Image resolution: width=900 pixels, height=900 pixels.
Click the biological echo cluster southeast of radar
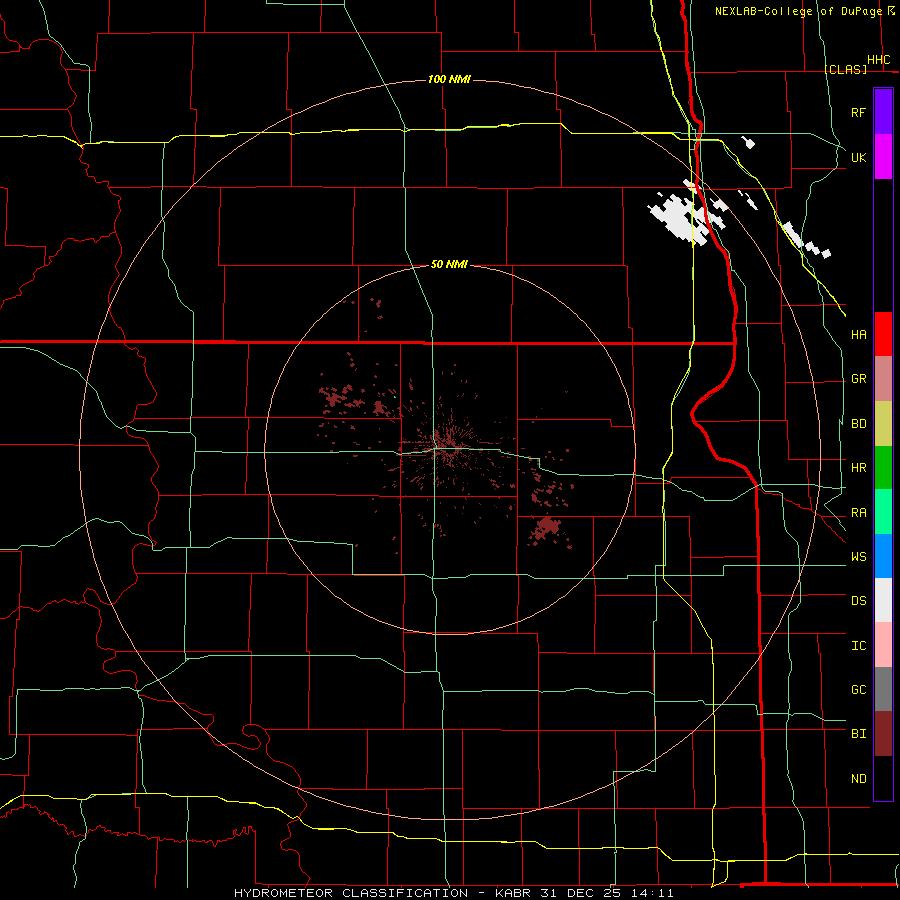point(546,529)
